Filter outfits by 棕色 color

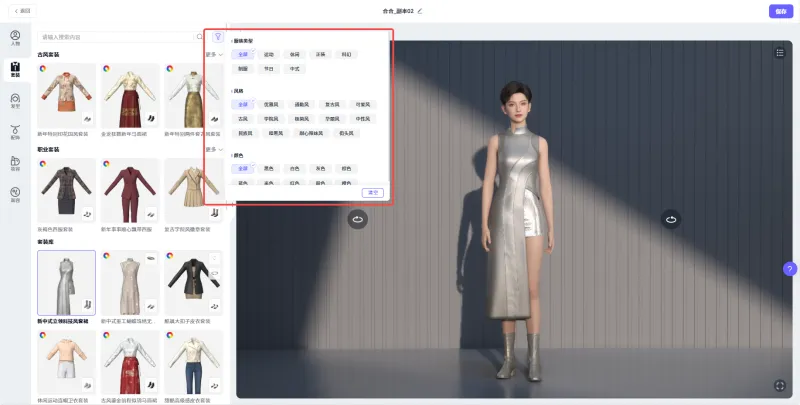346,168
